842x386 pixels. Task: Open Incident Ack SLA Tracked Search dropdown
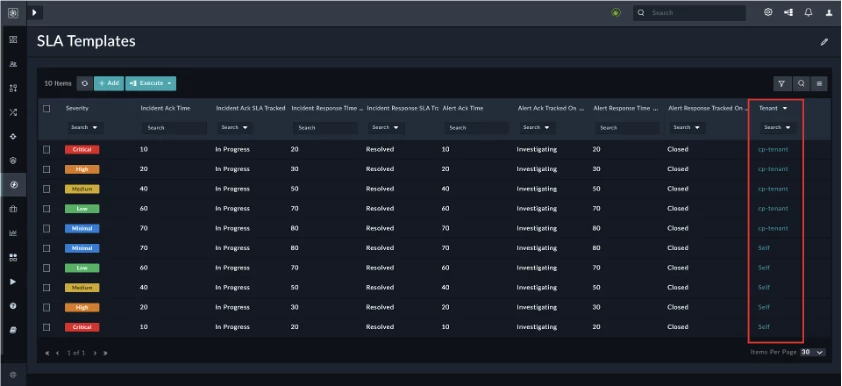point(235,128)
